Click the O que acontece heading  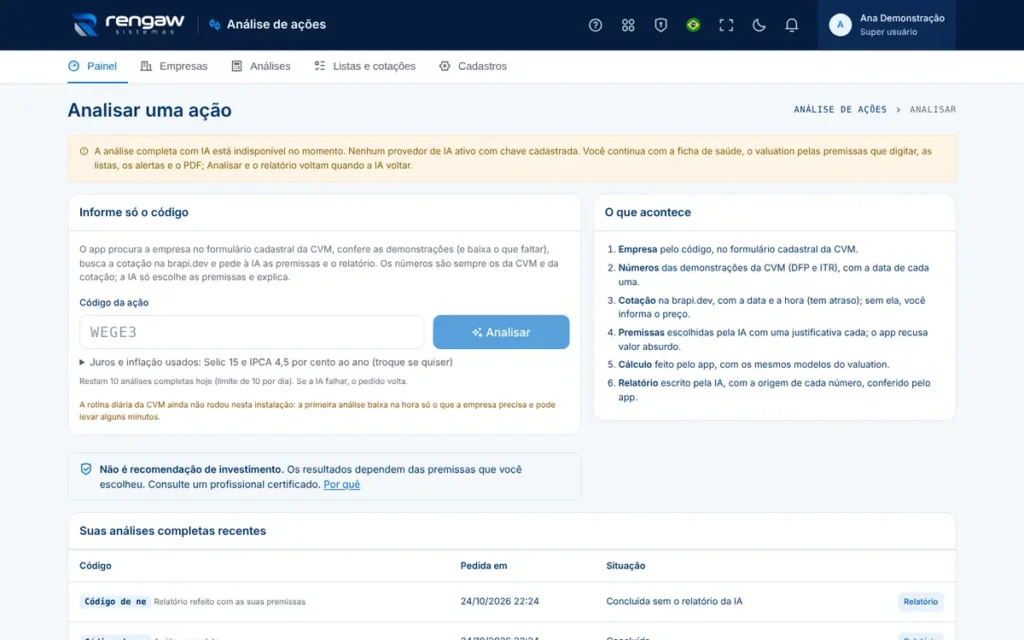[x=647, y=212]
